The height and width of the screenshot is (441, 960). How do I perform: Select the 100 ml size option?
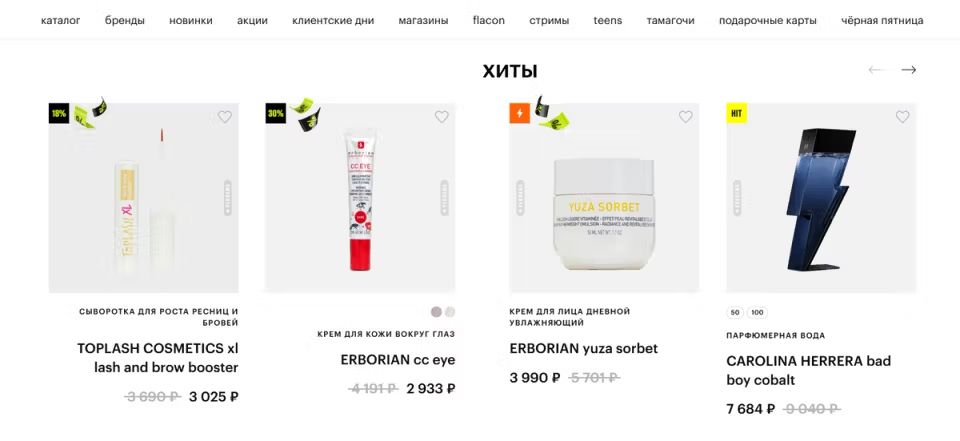point(757,312)
